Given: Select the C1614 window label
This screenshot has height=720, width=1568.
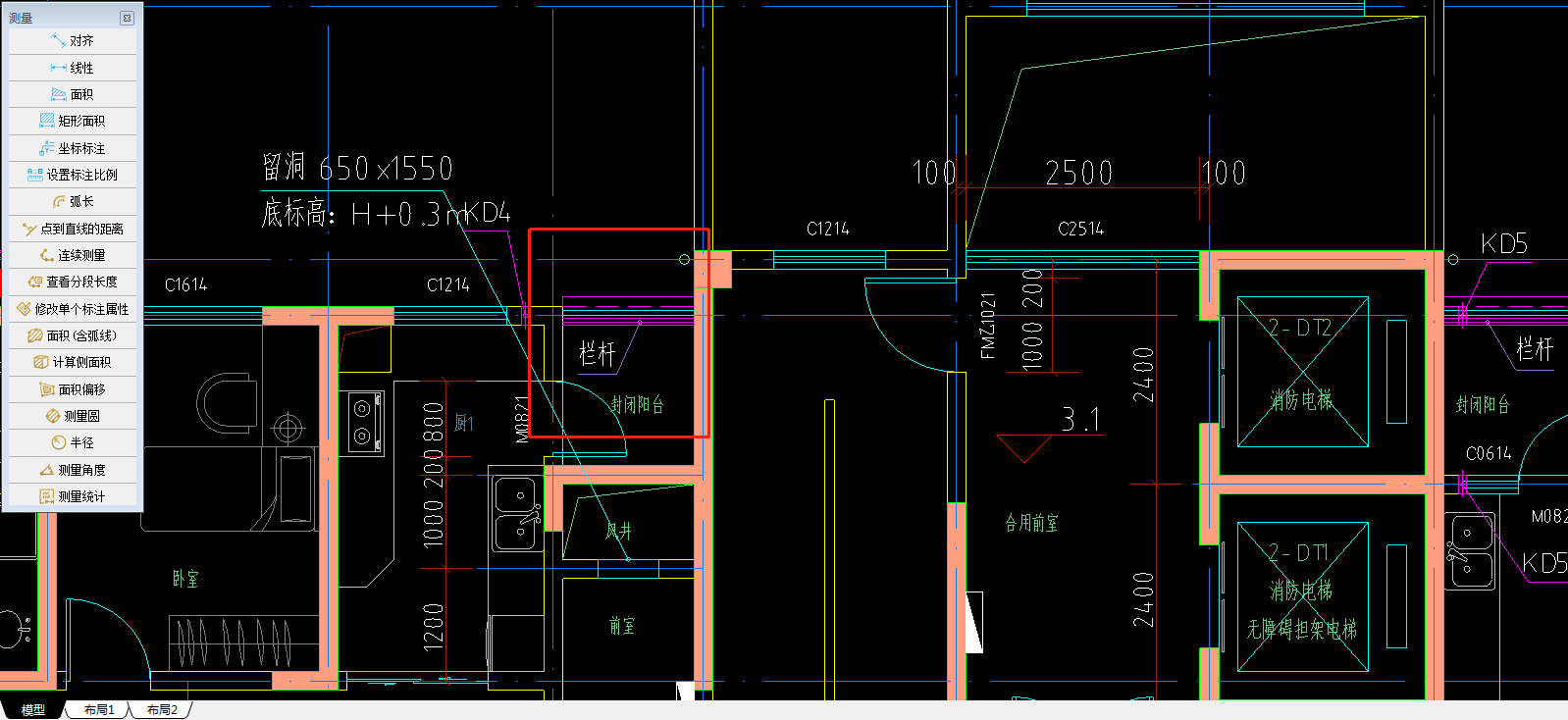Looking at the screenshot, I should pos(185,284).
